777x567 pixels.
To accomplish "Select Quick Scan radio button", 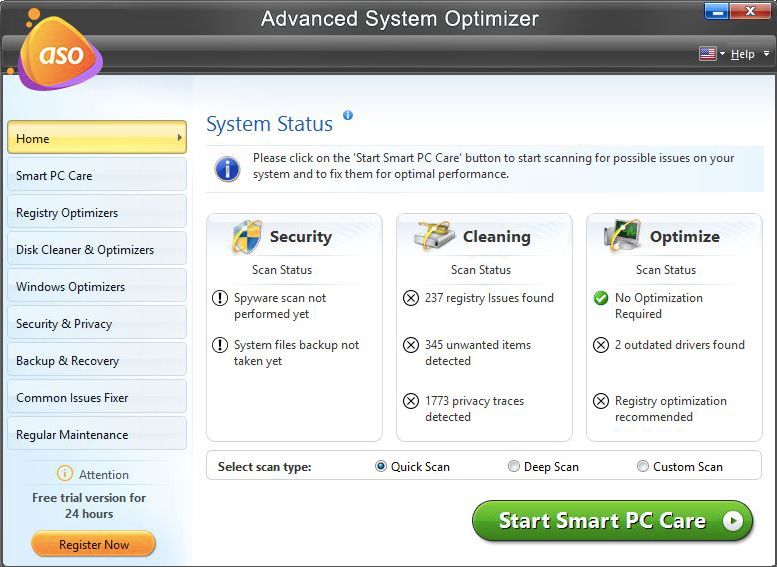I will (x=381, y=466).
